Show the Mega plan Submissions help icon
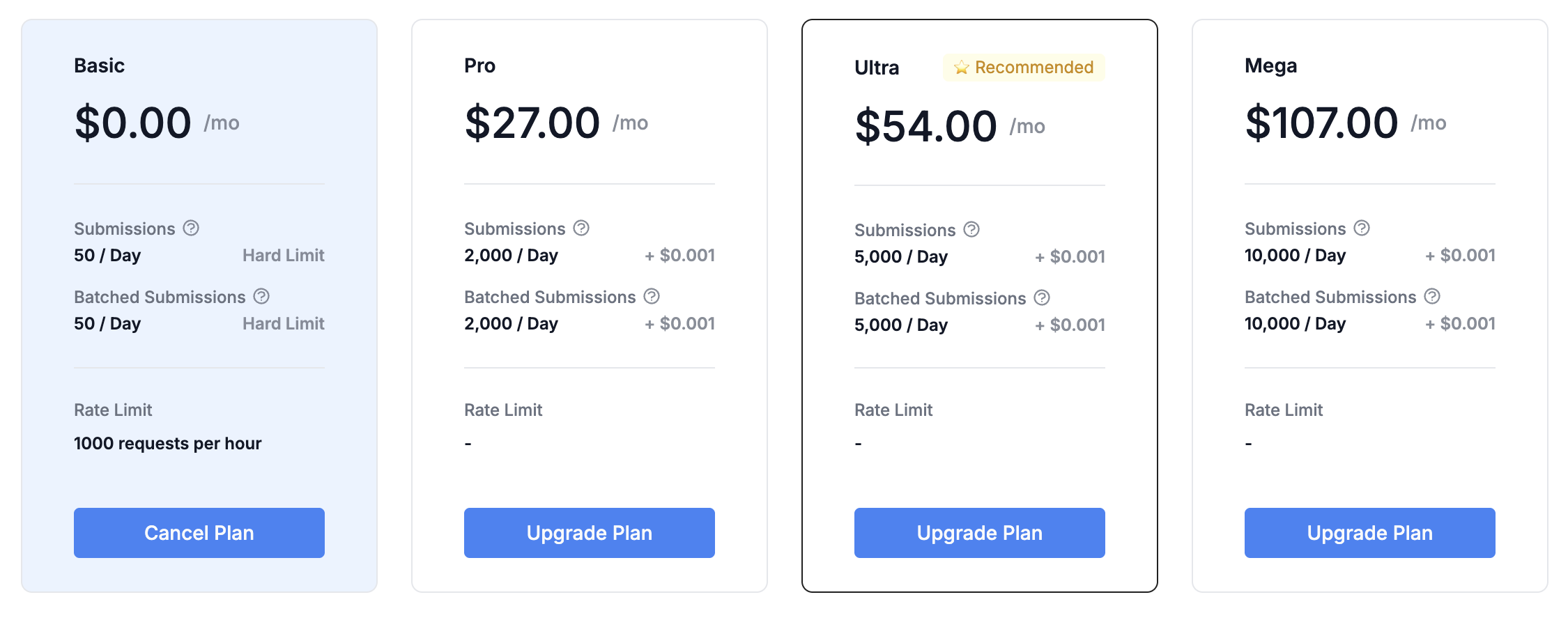This screenshot has width=1568, height=620. tap(1362, 228)
